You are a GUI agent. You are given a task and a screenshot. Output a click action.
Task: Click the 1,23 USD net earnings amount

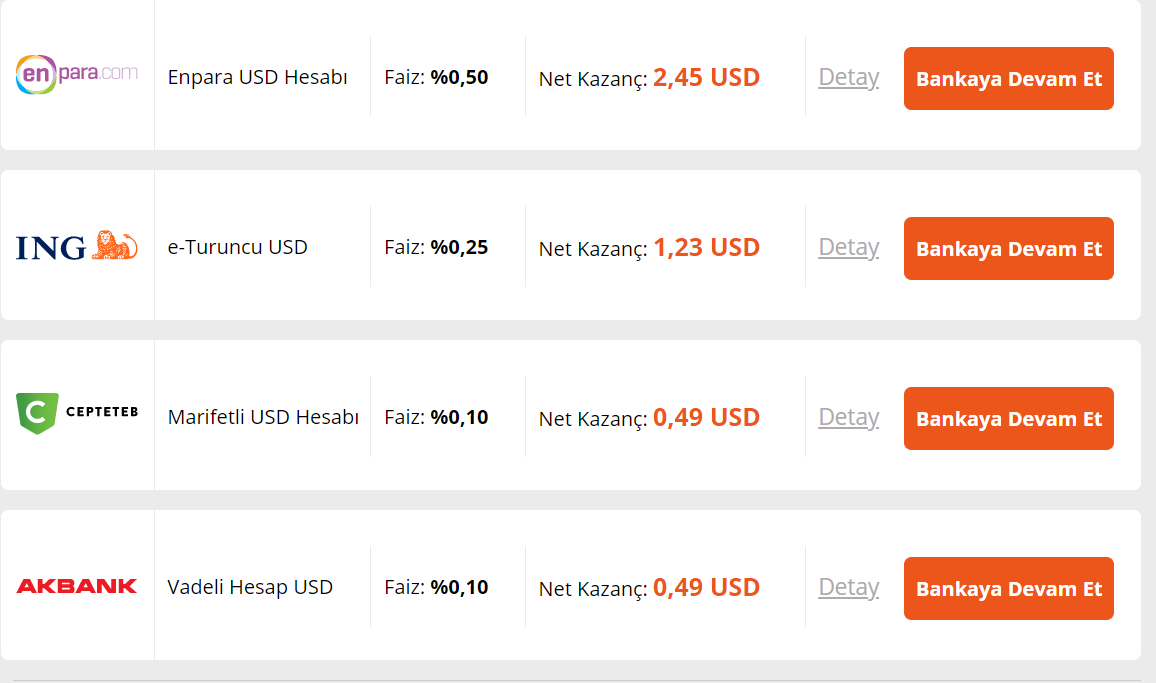click(x=706, y=247)
